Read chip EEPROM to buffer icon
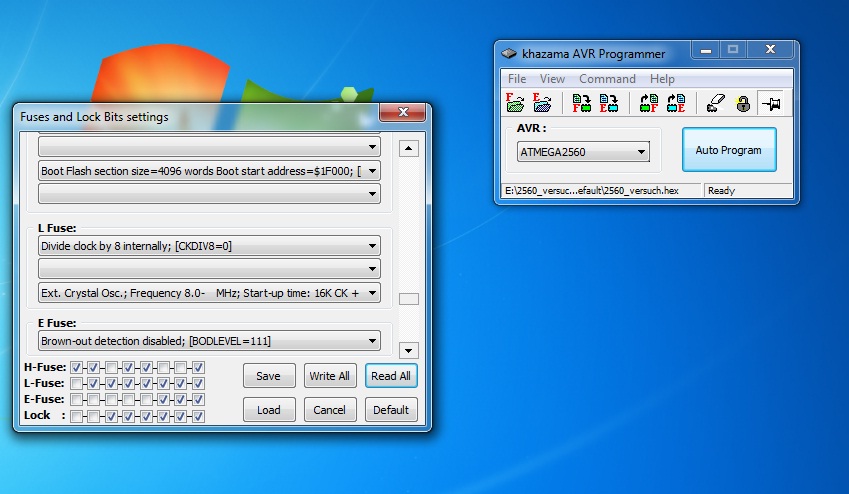Viewport: 849px width, 494px height. point(676,102)
